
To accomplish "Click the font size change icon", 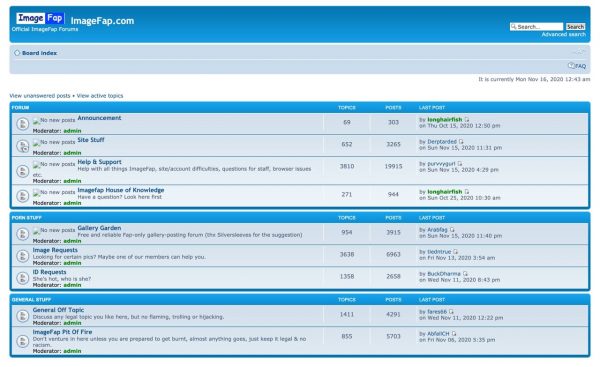I will pyautogui.click(x=580, y=52).
